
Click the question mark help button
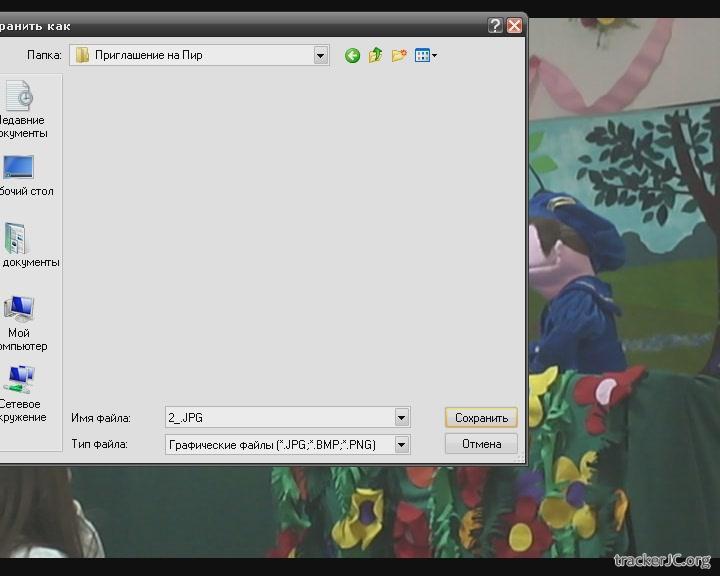pyautogui.click(x=495, y=26)
